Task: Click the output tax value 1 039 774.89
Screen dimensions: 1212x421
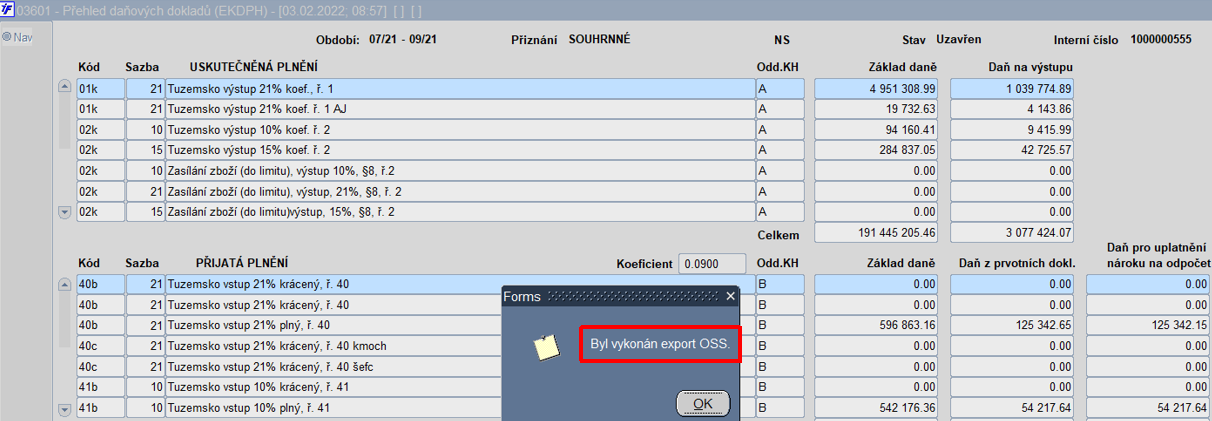Action: tap(1013, 89)
